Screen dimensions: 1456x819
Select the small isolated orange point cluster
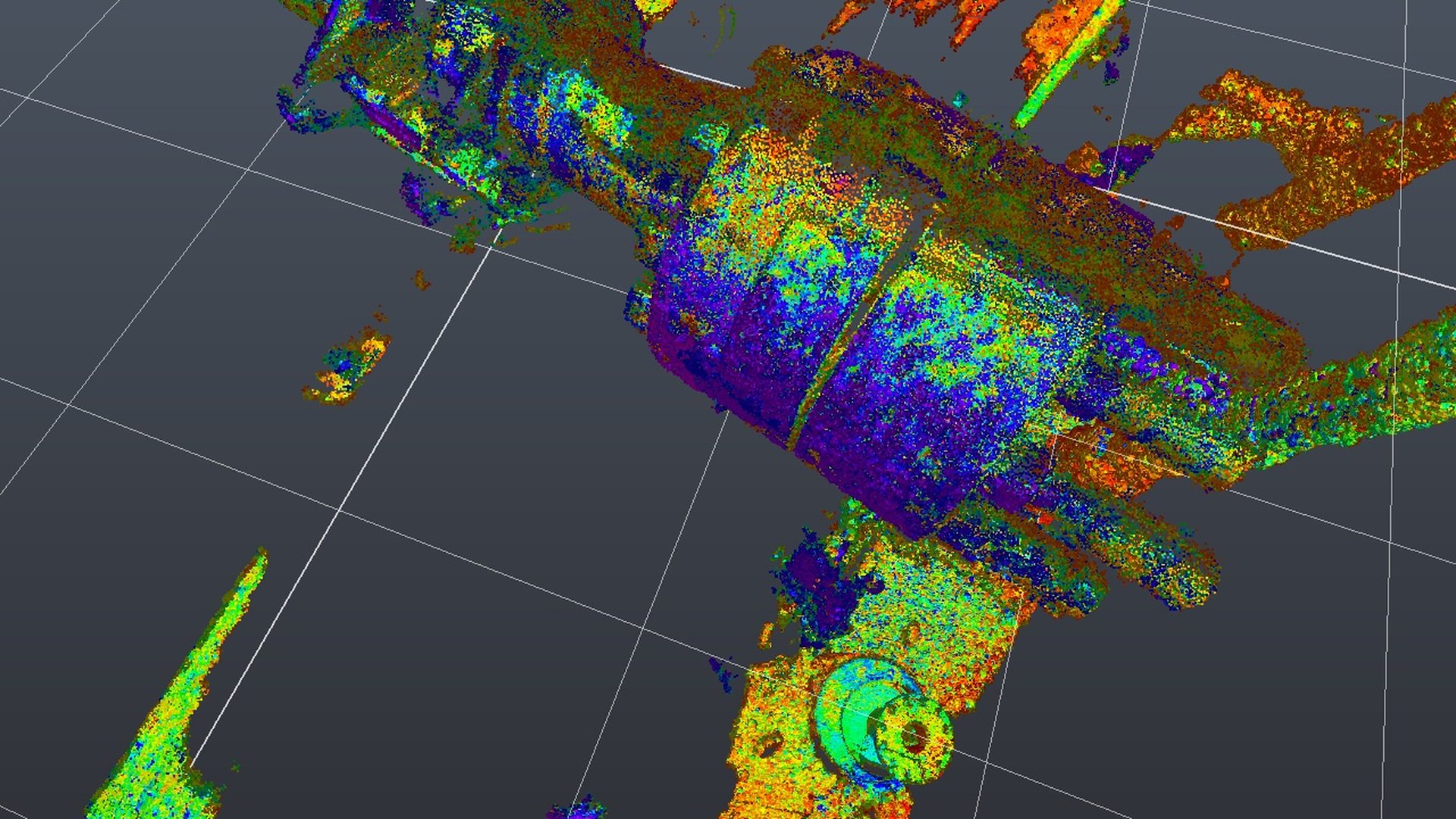tap(346, 366)
